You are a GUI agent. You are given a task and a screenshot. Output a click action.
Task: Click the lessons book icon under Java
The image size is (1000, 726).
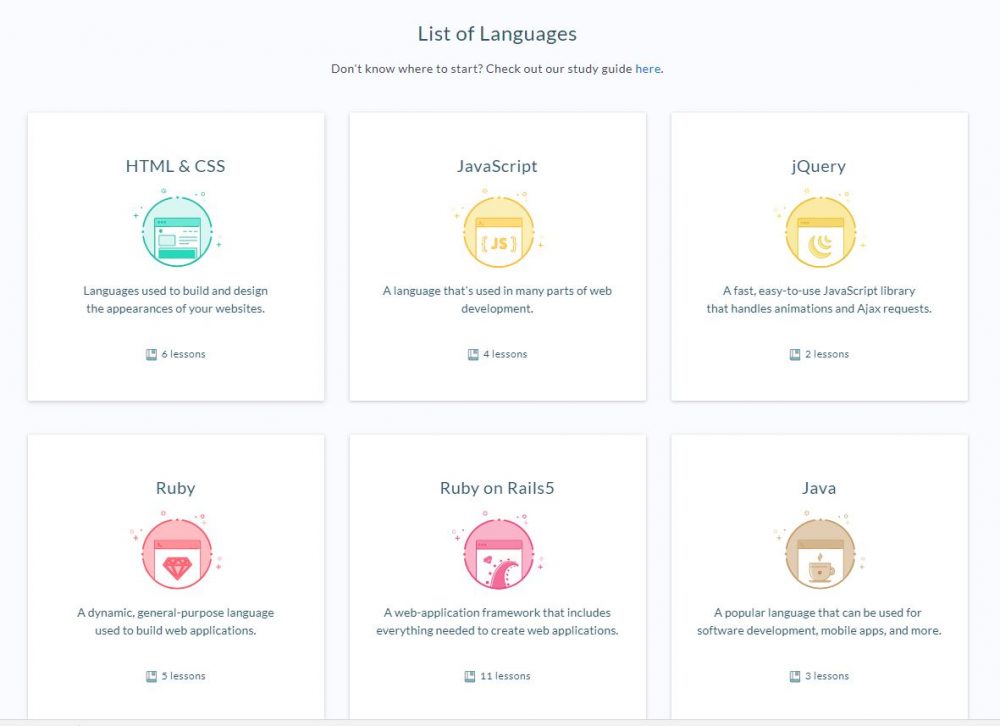pyautogui.click(x=796, y=675)
